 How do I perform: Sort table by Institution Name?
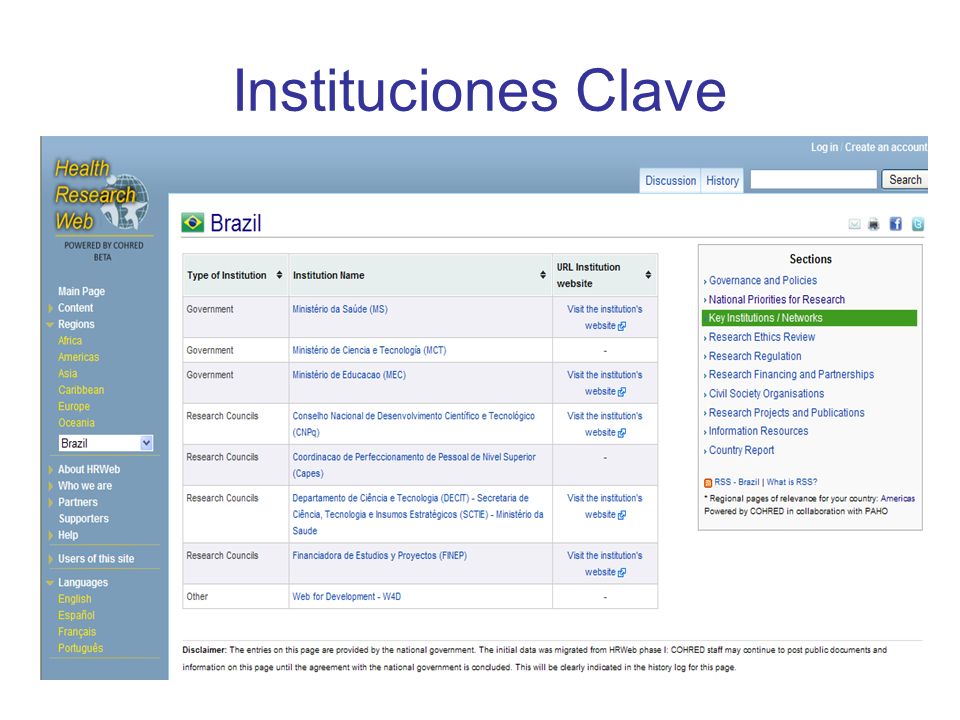pos(542,275)
